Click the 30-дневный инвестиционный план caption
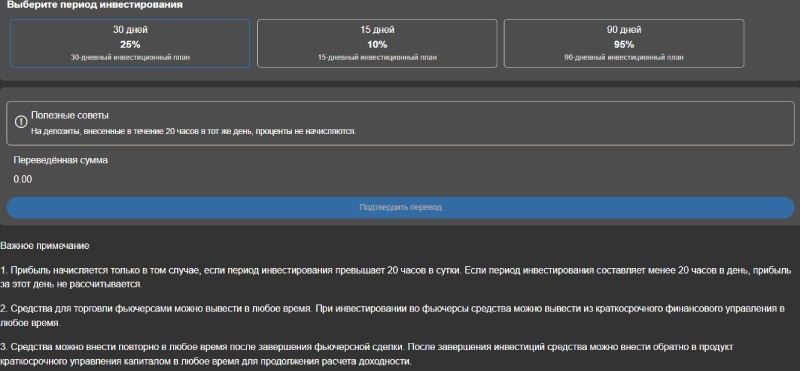 point(130,58)
